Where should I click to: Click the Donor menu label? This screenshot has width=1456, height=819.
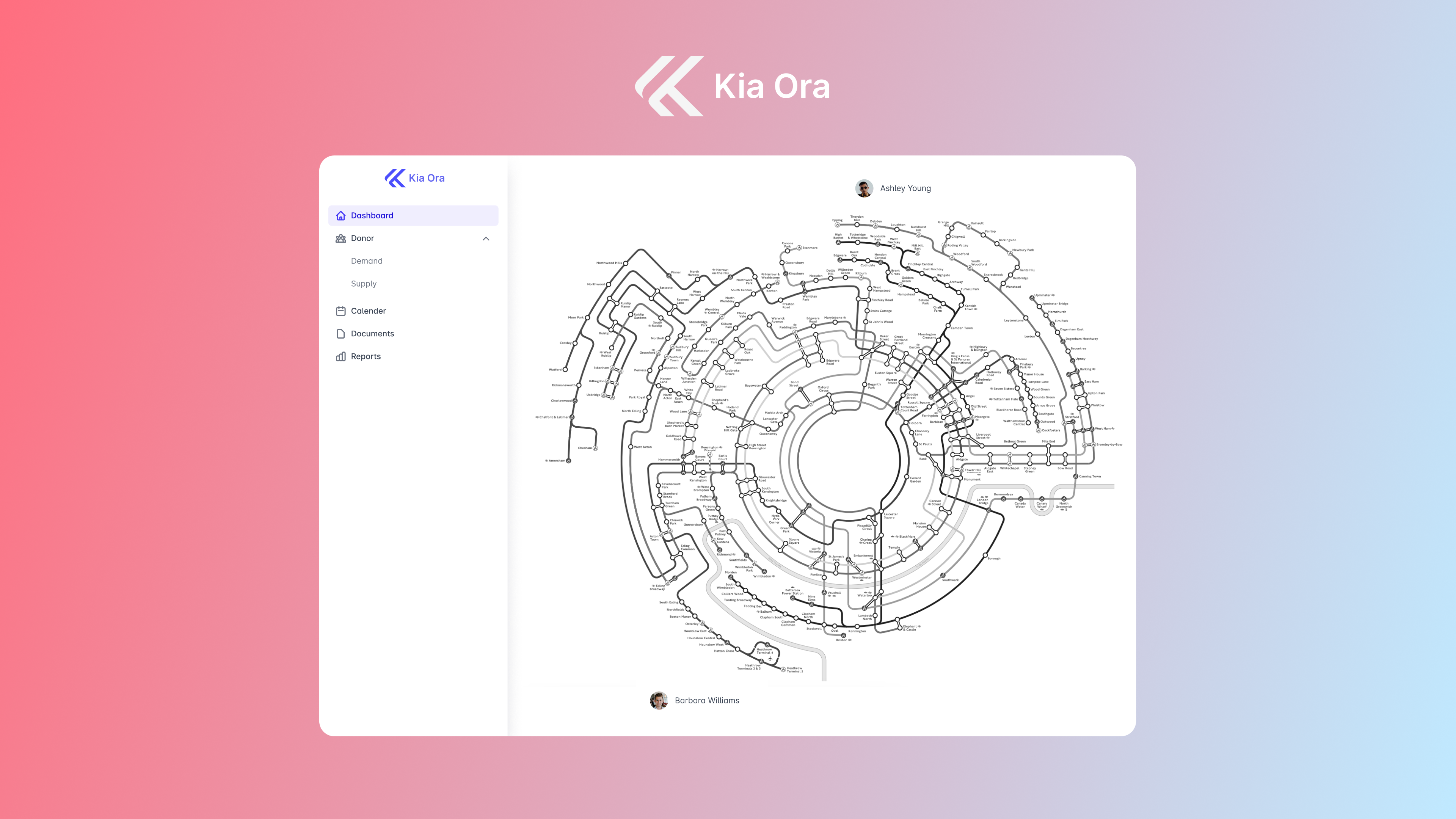point(362,238)
